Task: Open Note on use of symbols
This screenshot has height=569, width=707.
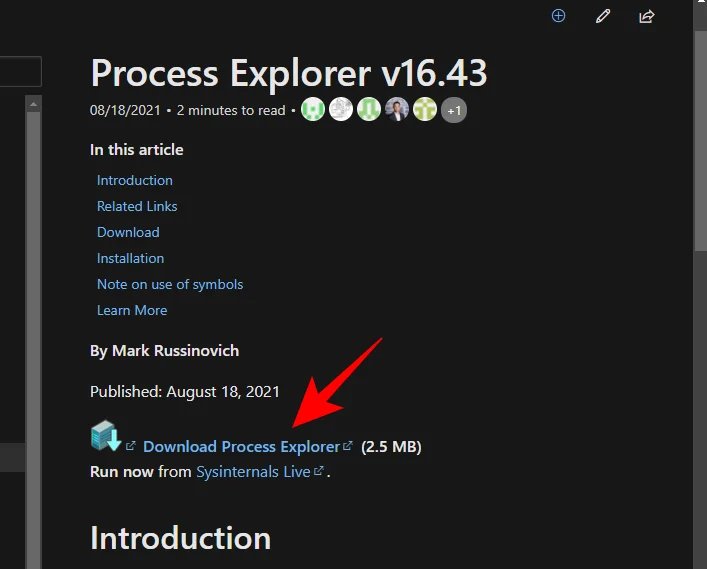Action: (x=170, y=284)
